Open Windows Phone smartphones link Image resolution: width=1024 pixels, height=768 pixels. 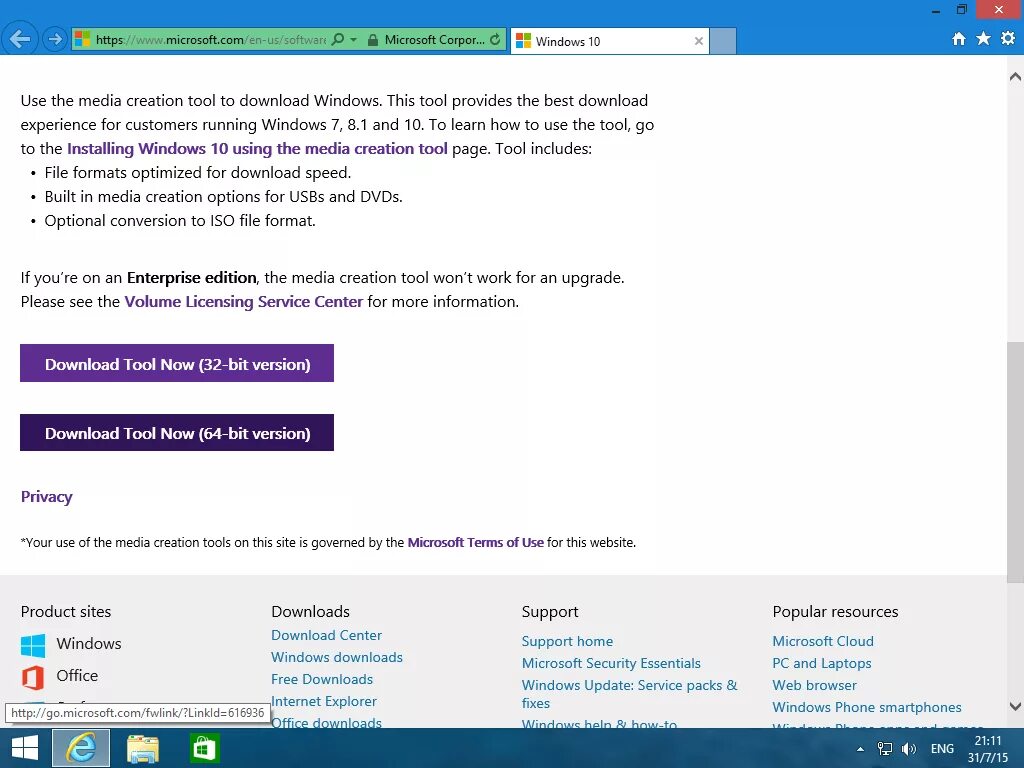click(x=866, y=707)
